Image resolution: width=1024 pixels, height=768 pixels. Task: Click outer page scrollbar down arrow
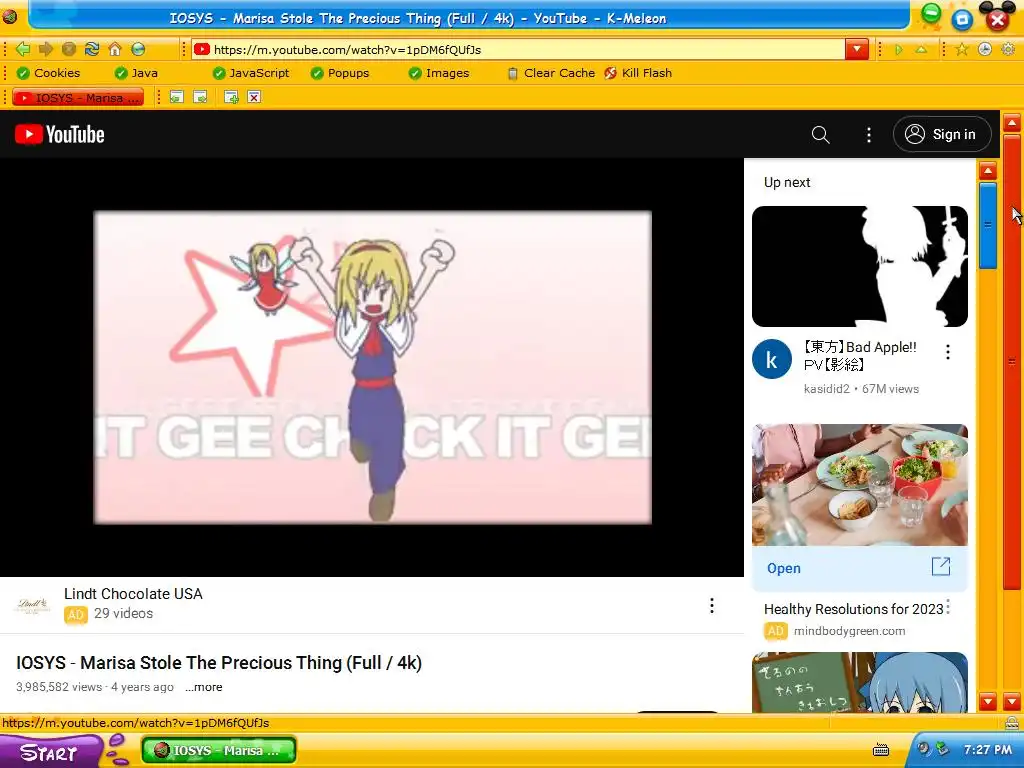[x=1012, y=702]
